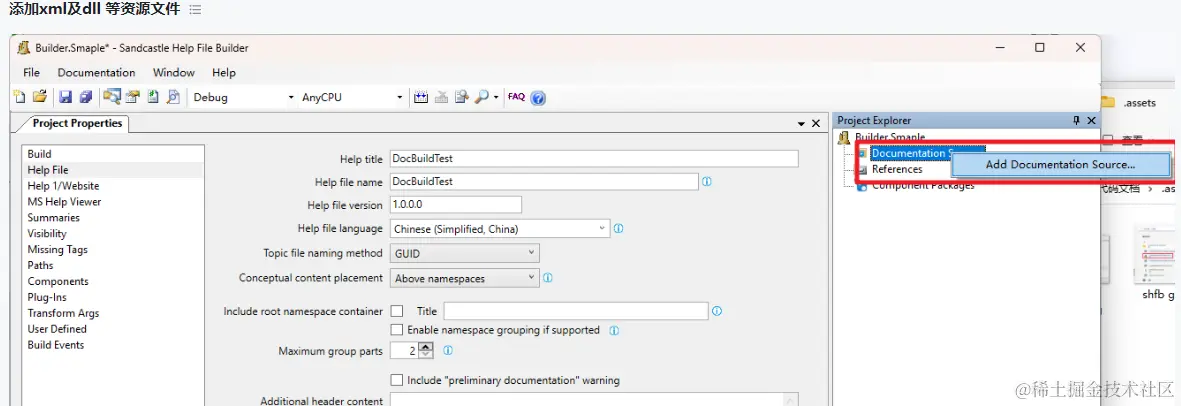Screen dimensions: 1181x406
Task: Click the New Project toolbar icon
Action: 20,96
